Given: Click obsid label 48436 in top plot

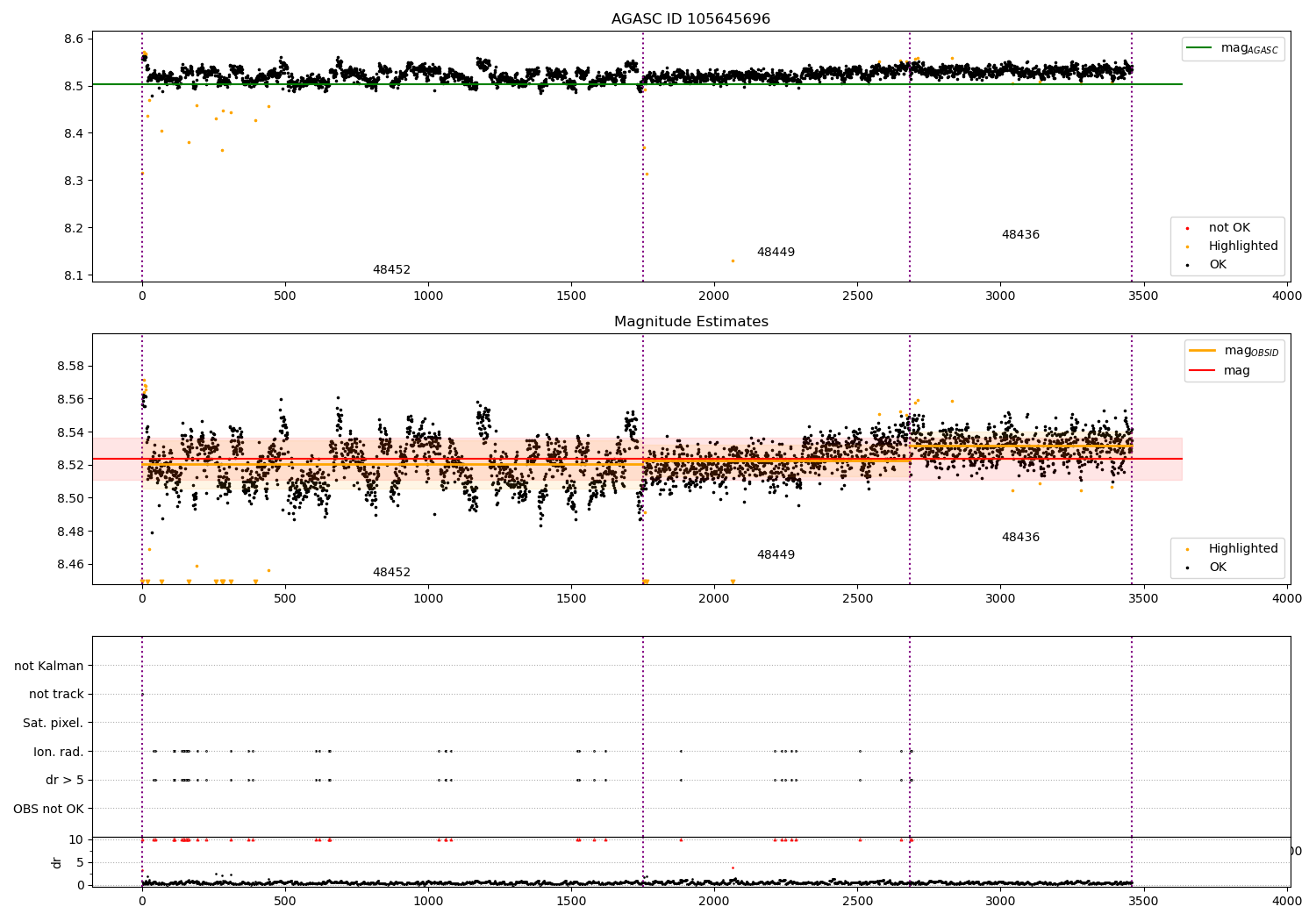Looking at the screenshot, I should coord(1020,235).
